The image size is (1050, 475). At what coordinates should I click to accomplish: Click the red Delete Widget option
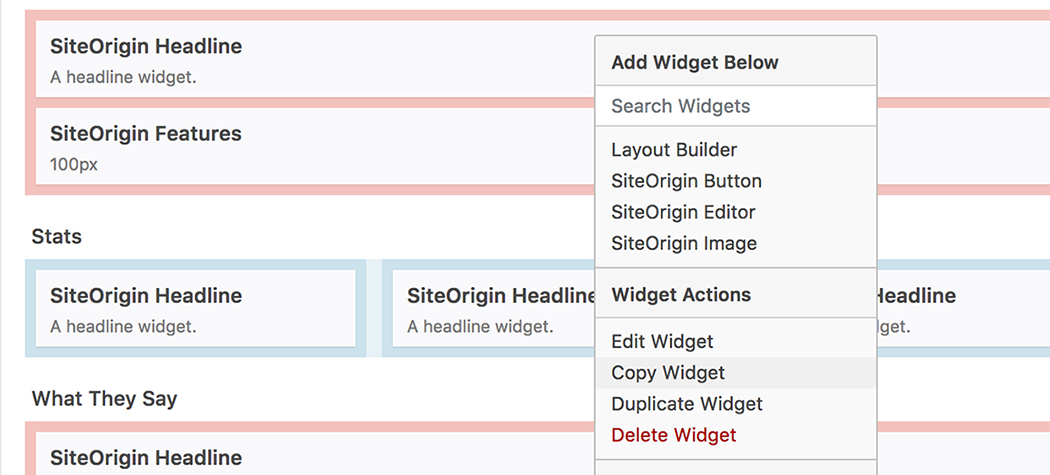[x=735, y=435]
